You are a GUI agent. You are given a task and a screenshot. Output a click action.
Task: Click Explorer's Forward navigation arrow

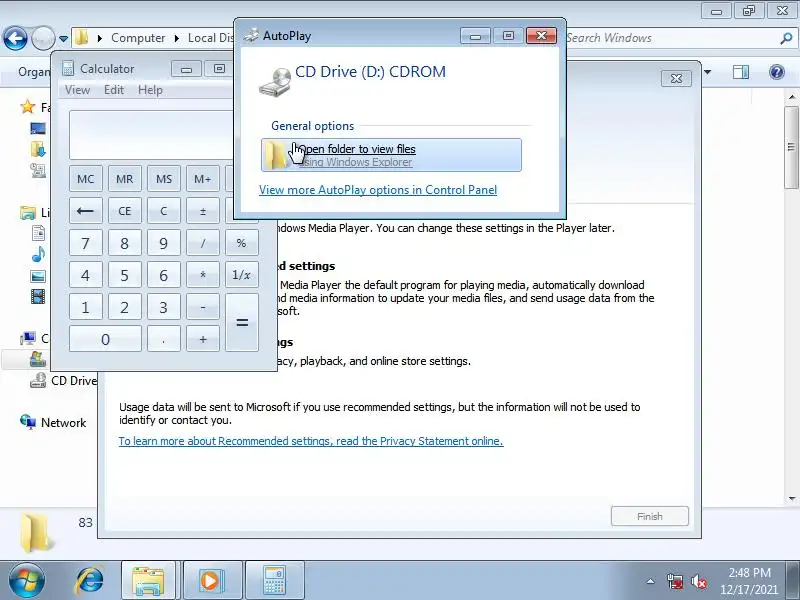pos(43,38)
